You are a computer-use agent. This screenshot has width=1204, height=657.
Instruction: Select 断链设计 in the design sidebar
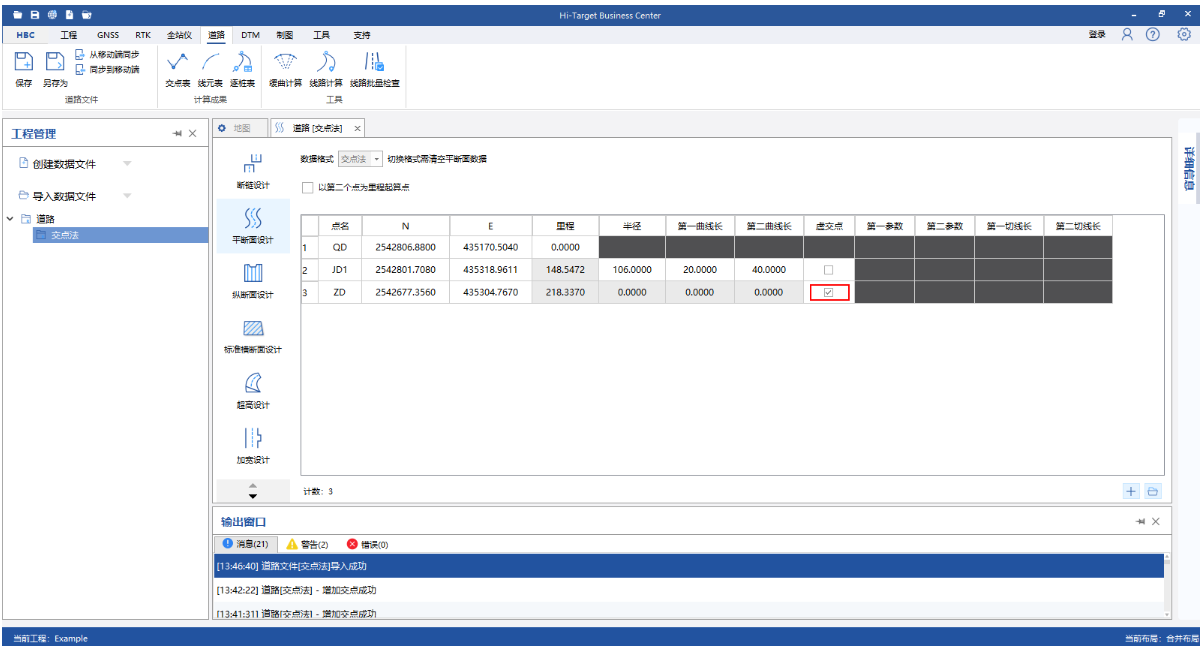[x=252, y=170]
